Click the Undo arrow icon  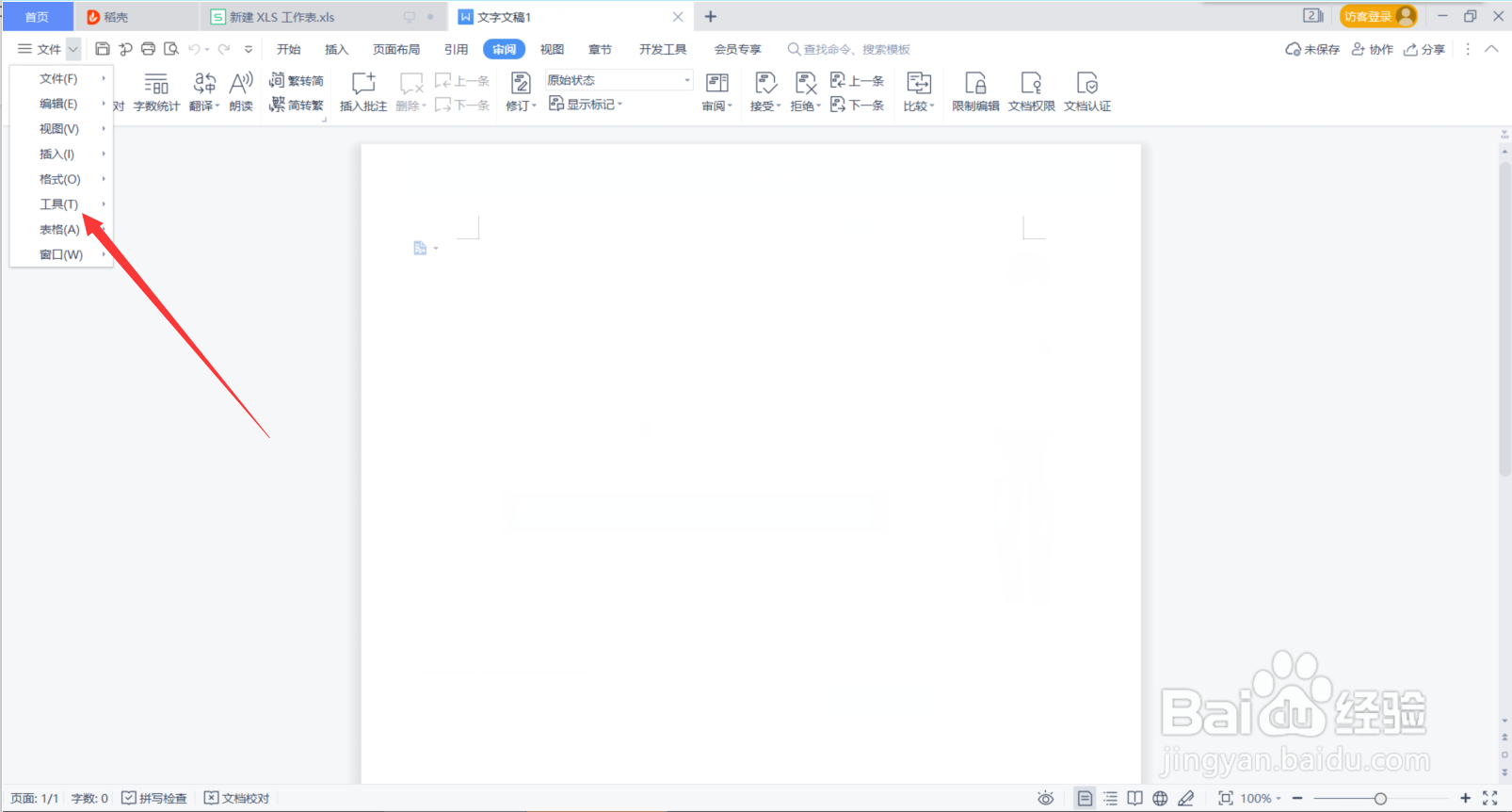tap(194, 49)
